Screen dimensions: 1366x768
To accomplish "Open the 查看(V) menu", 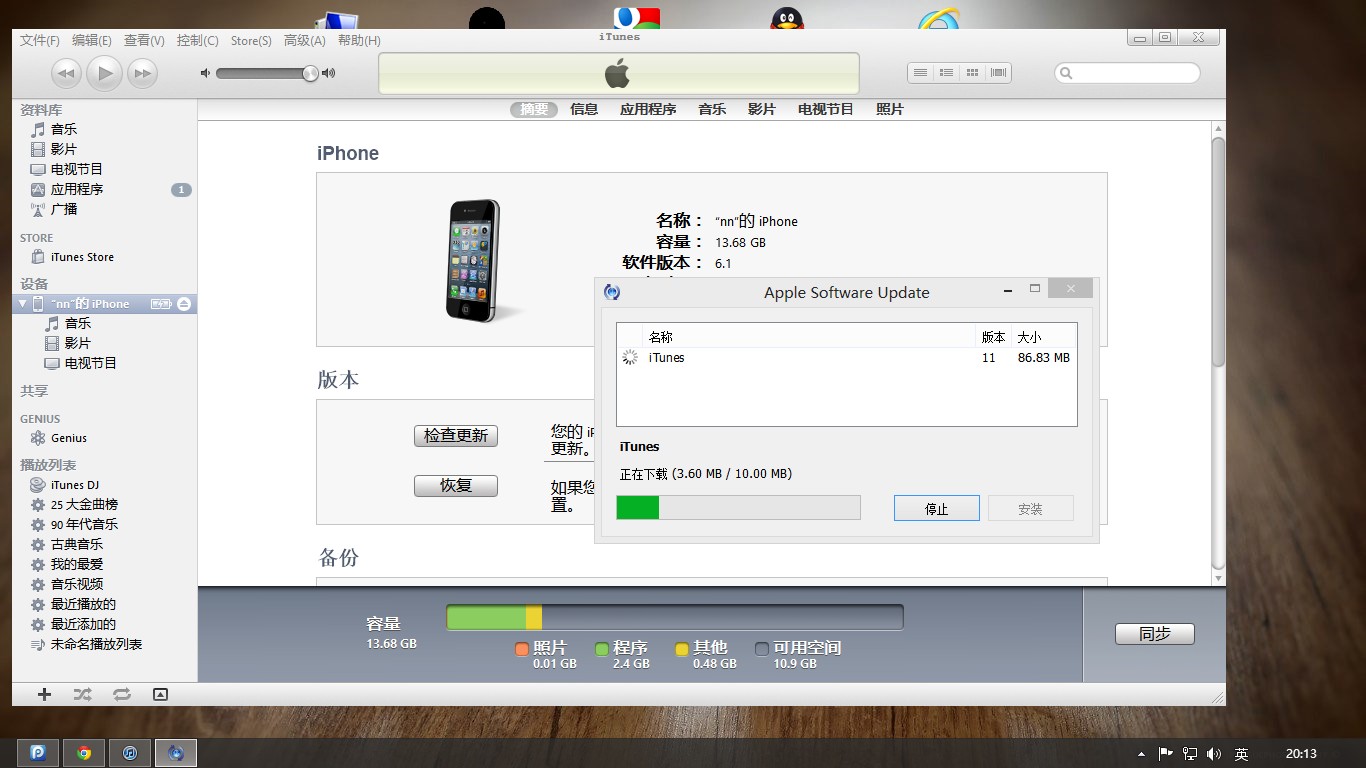I will [x=144, y=40].
